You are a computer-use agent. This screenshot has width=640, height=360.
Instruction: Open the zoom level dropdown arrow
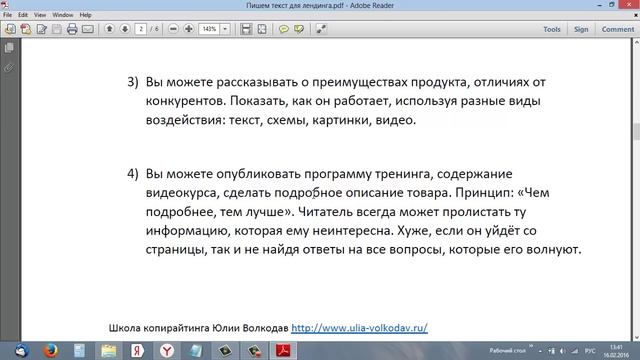(225, 29)
